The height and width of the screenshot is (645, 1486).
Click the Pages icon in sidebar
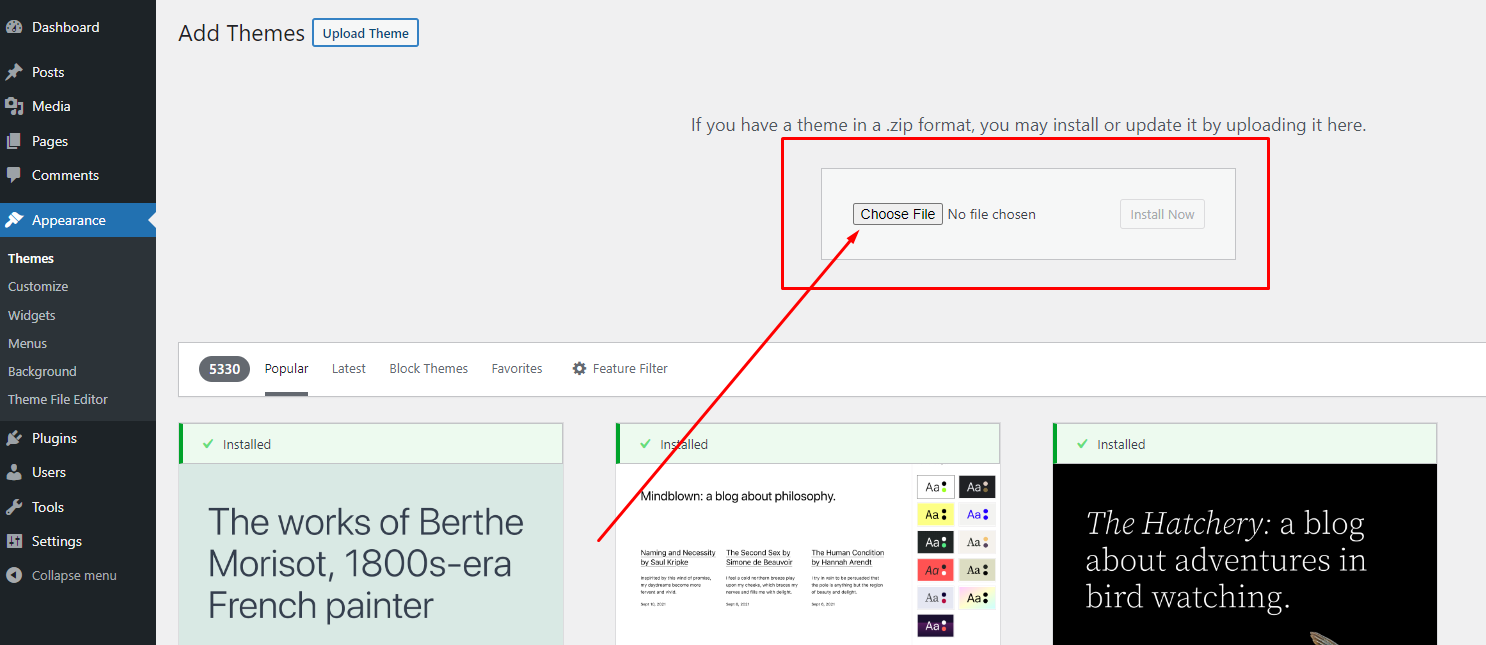pos(14,141)
